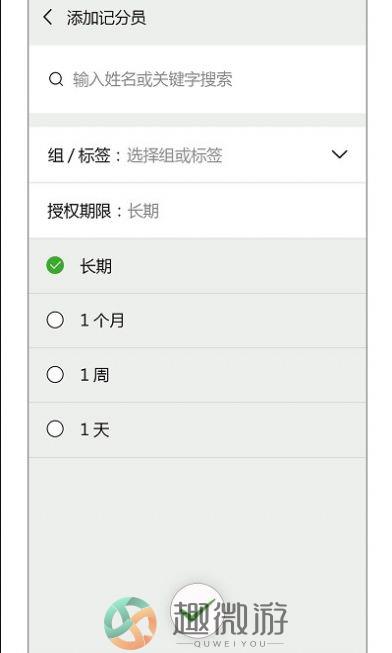Pick the 1 天 duration label

click(95, 429)
